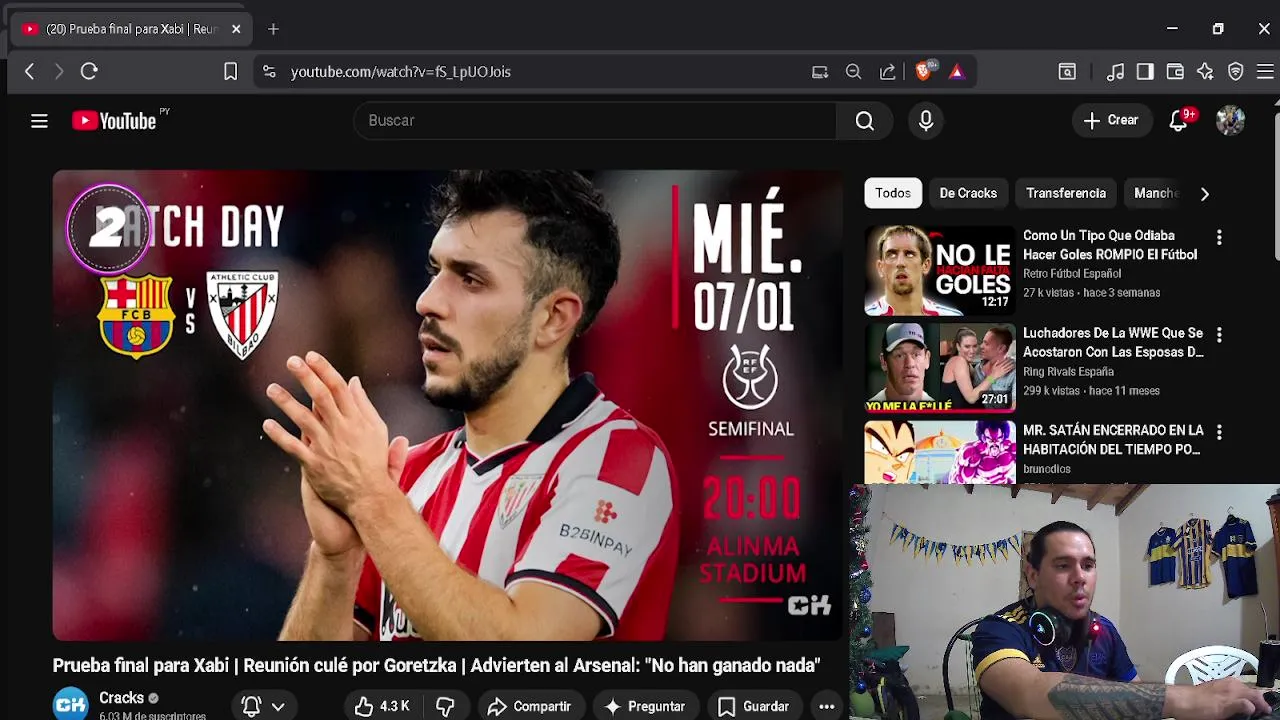Click the brunodios channel name

tap(1047, 469)
